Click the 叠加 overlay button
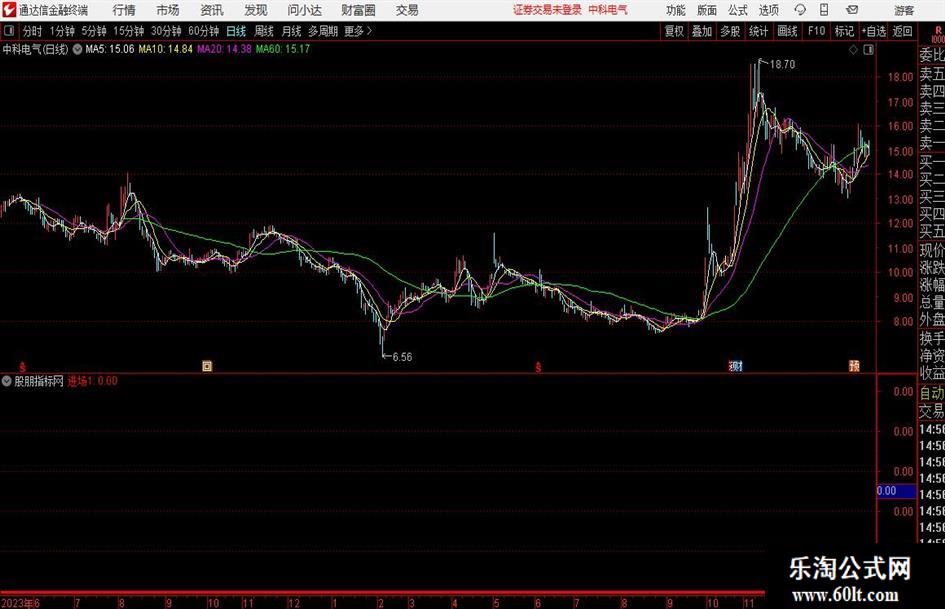 click(702, 31)
